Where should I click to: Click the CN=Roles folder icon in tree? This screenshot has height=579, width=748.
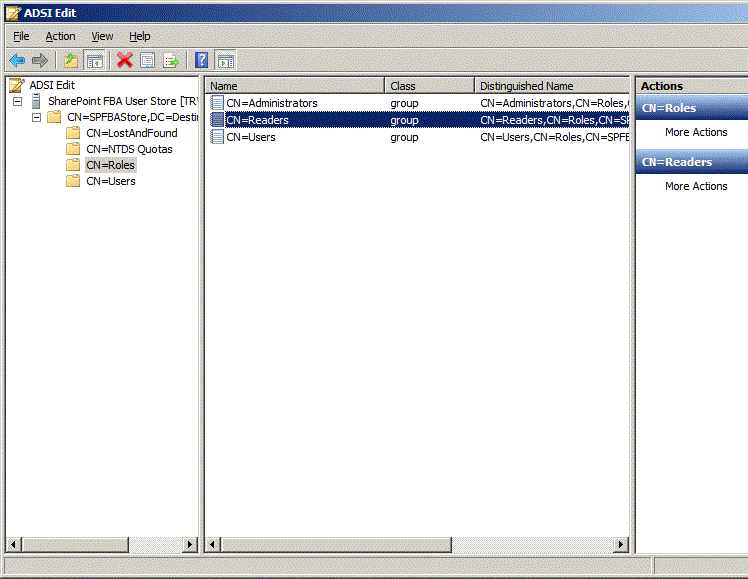73,165
